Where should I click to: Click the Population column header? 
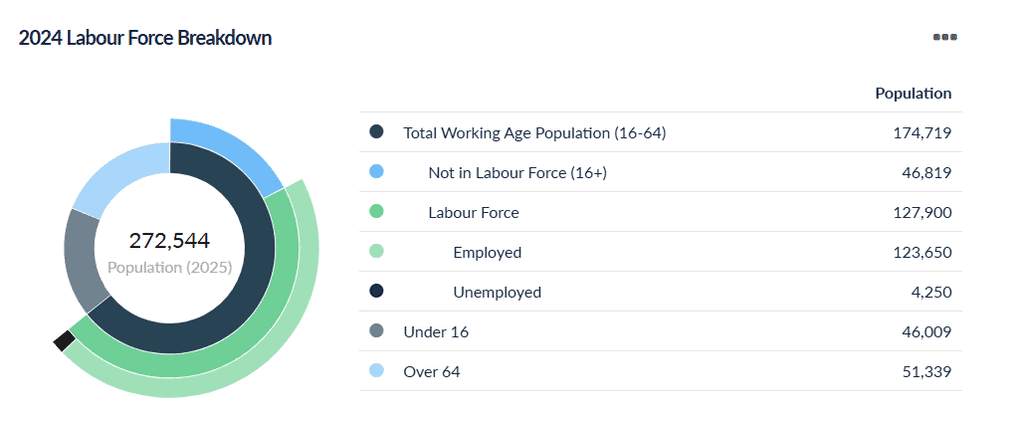pos(913,93)
